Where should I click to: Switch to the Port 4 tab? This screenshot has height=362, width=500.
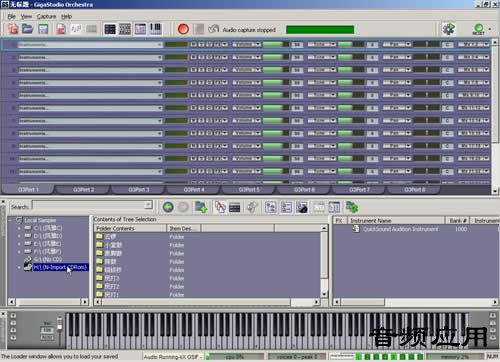194,190
